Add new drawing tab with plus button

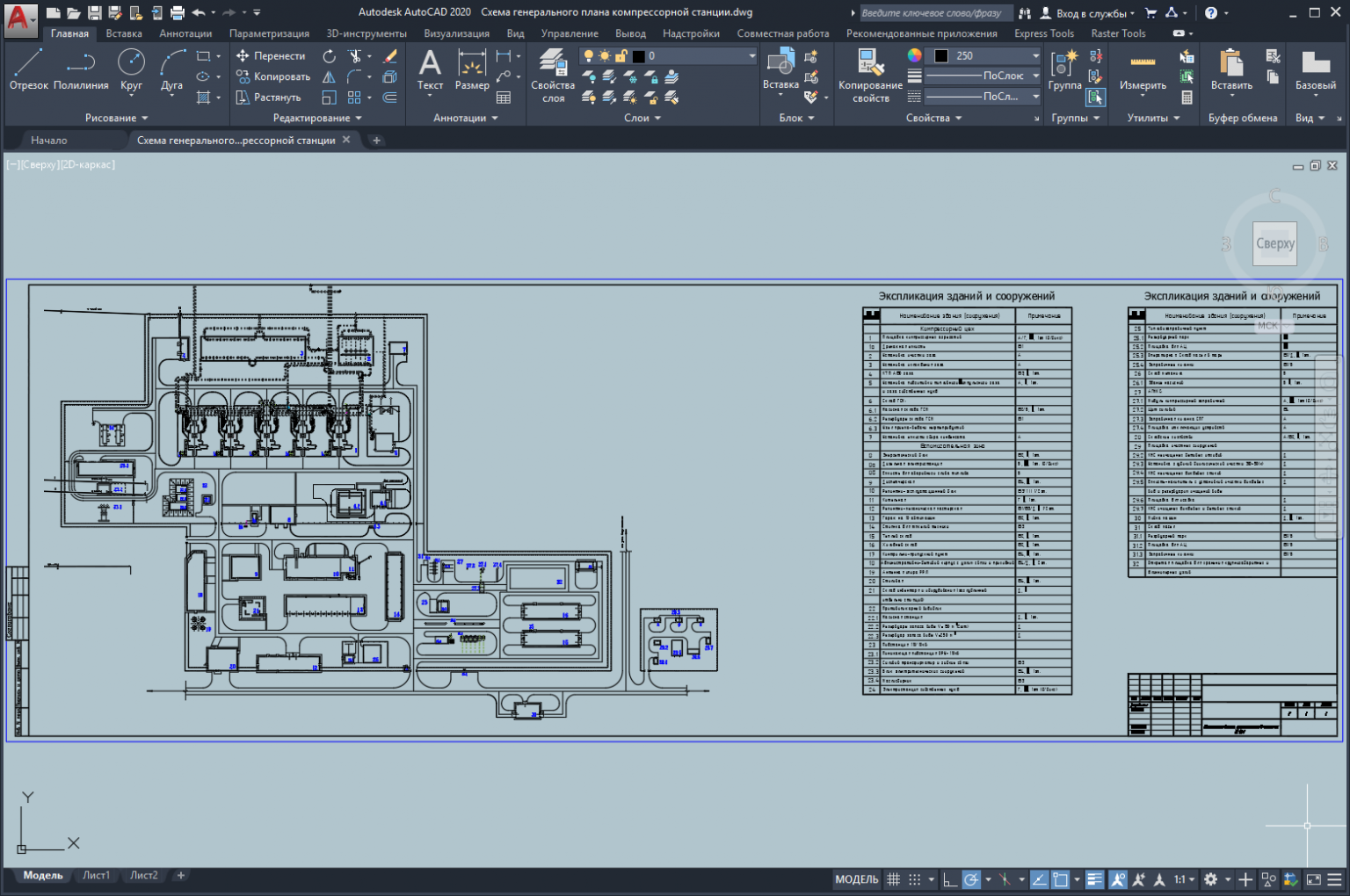pyautogui.click(x=376, y=140)
